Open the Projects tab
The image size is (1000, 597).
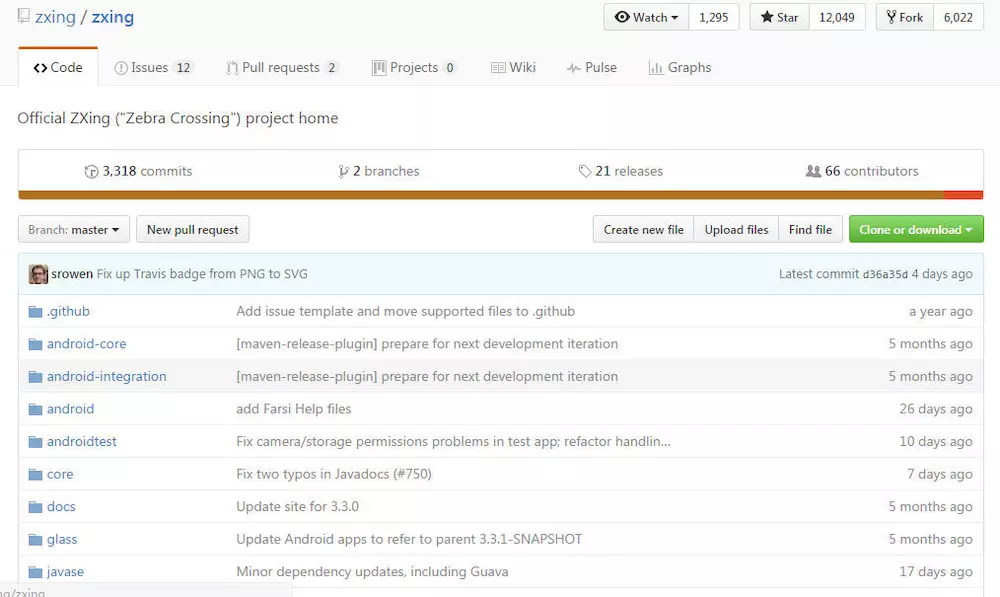[414, 68]
